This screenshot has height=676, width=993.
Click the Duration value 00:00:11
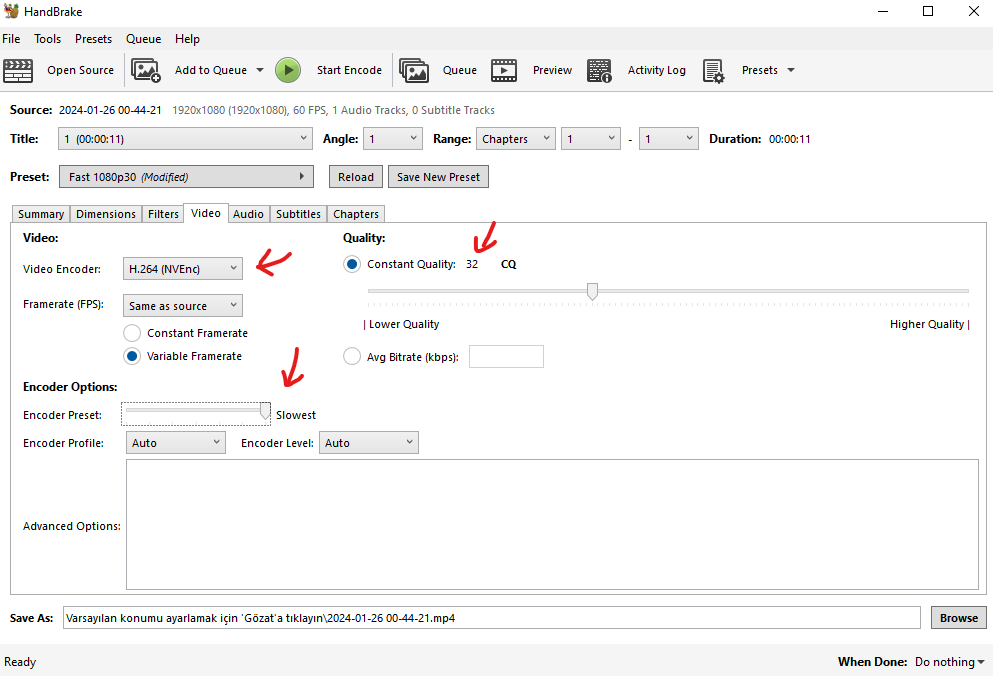790,139
